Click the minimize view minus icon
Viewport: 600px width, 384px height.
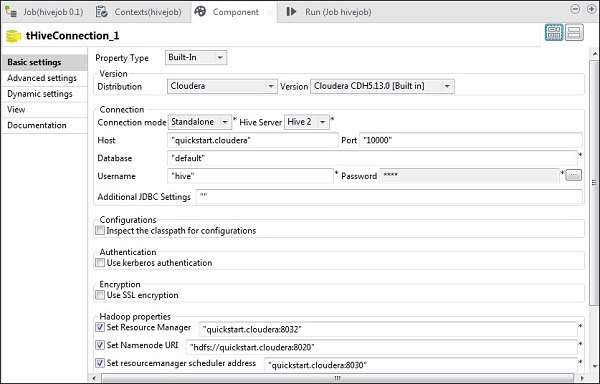[x=575, y=9]
